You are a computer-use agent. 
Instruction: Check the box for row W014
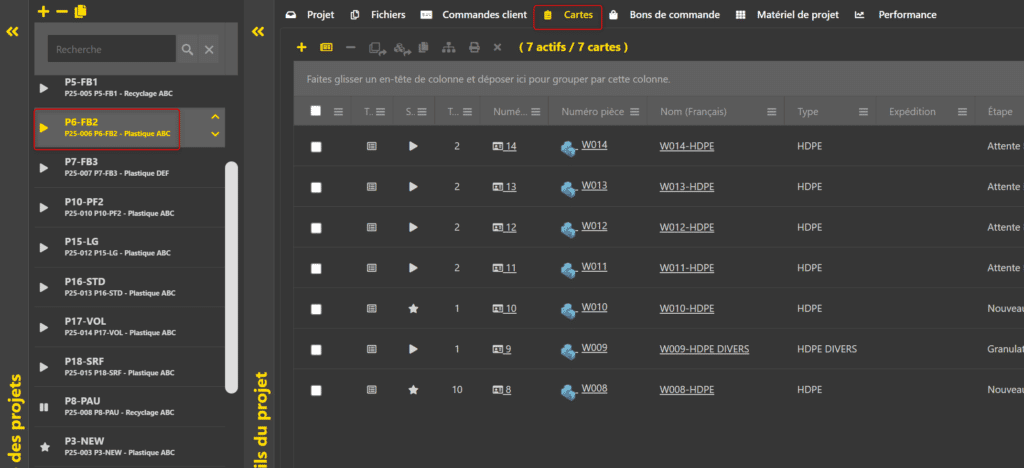[316, 147]
